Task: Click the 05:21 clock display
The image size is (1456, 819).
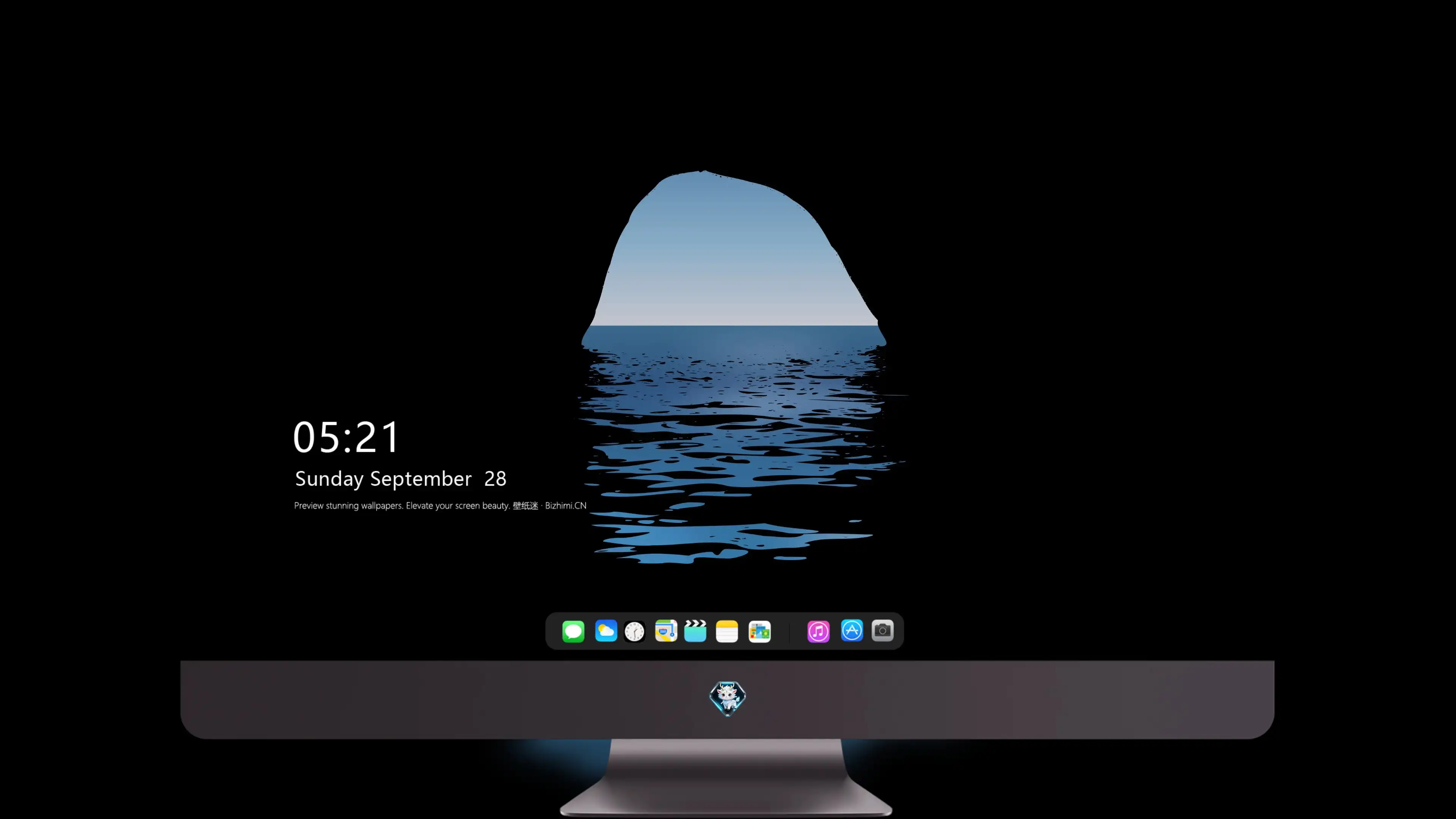Action: click(x=346, y=438)
